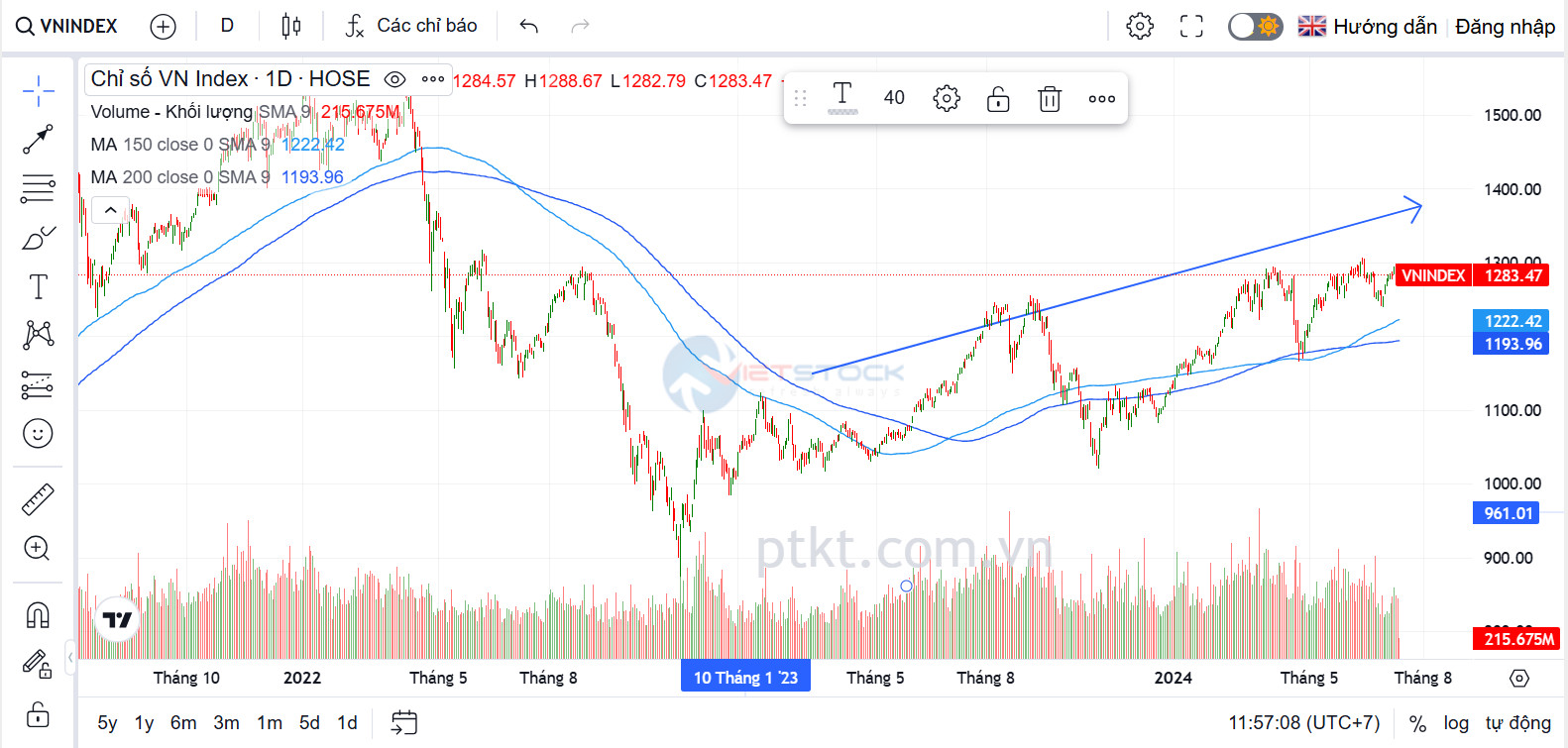Screen dimensions: 1568x748
Task: Click the VNINDEX symbol search field
Action: 67,26
